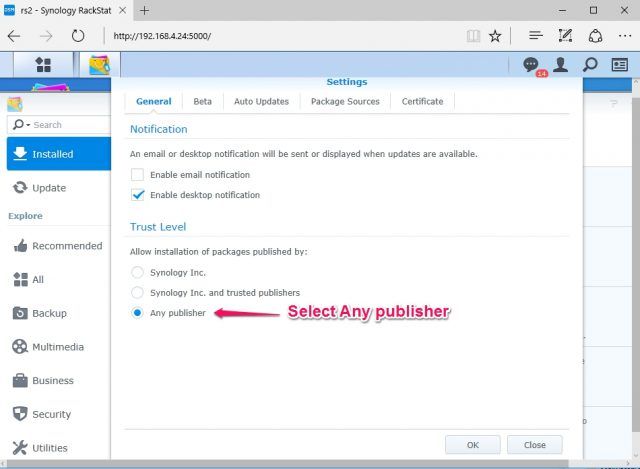Confirm settings with the OK button
Screen dimensions: 640x469
(473, 445)
